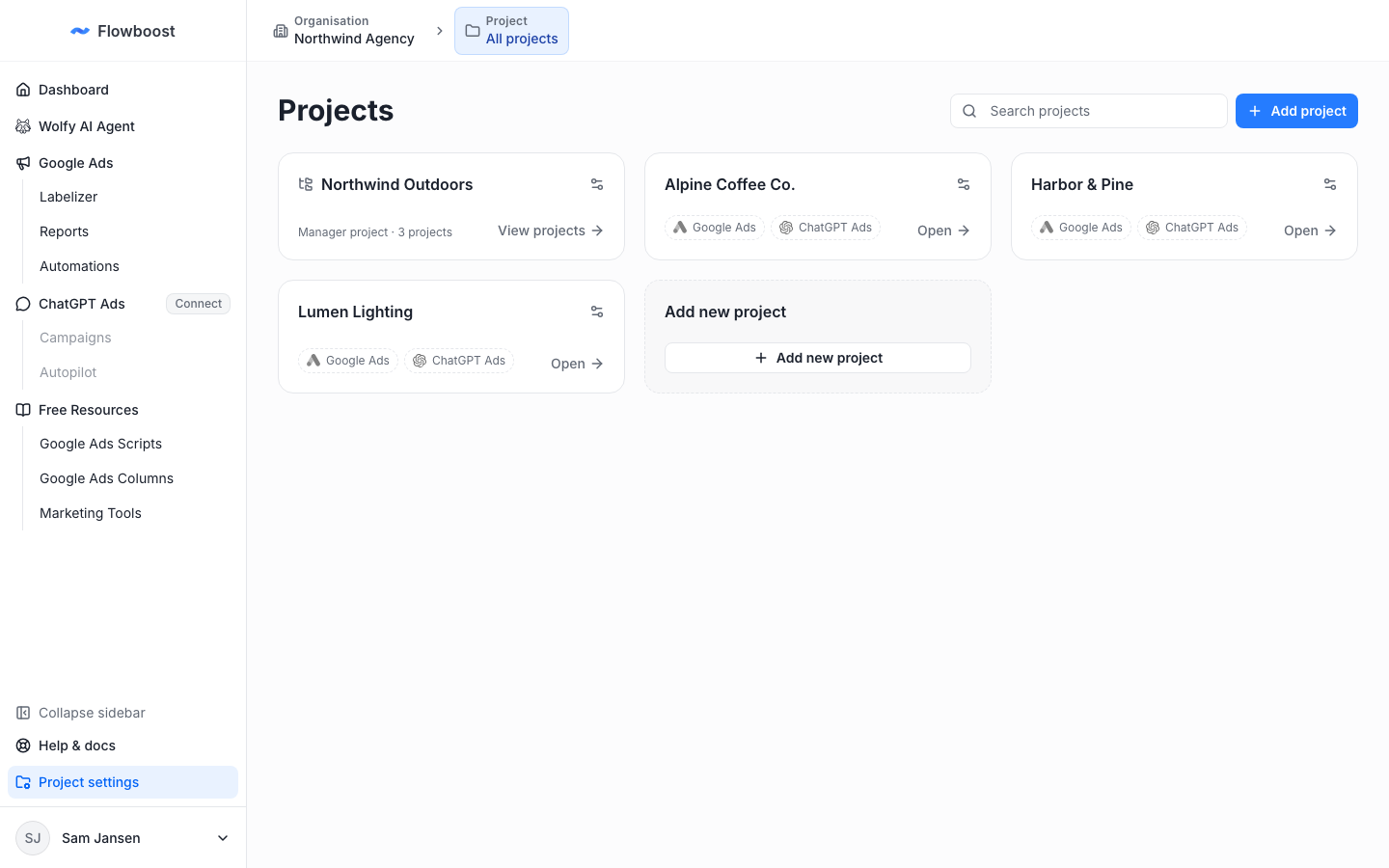Image resolution: width=1389 pixels, height=868 pixels.
Task: Click Open on Alpine Coffee Co. card
Action: coord(943,231)
